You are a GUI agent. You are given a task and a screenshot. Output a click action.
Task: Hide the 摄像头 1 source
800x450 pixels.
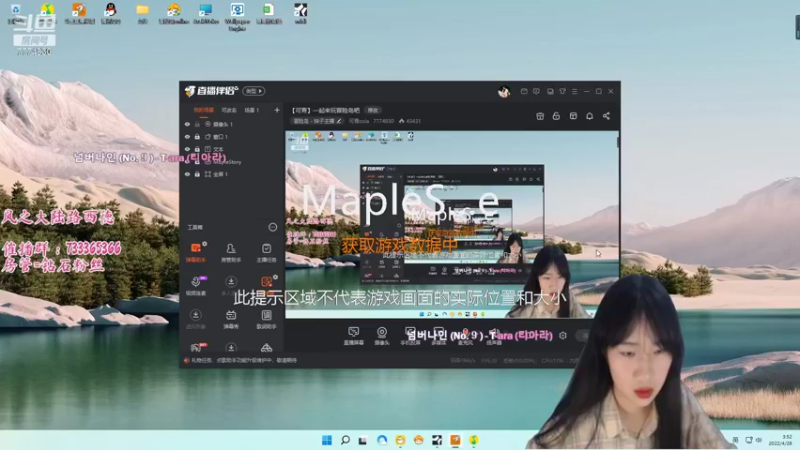[187, 124]
